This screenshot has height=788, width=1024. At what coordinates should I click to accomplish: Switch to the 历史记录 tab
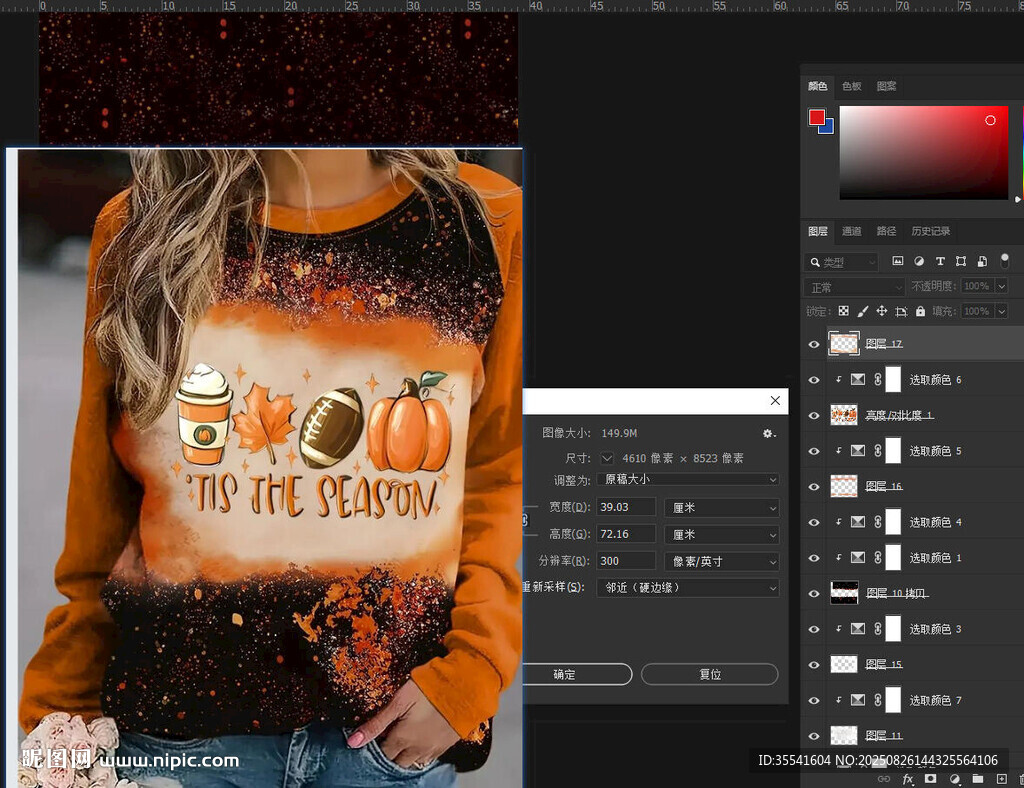[x=930, y=231]
